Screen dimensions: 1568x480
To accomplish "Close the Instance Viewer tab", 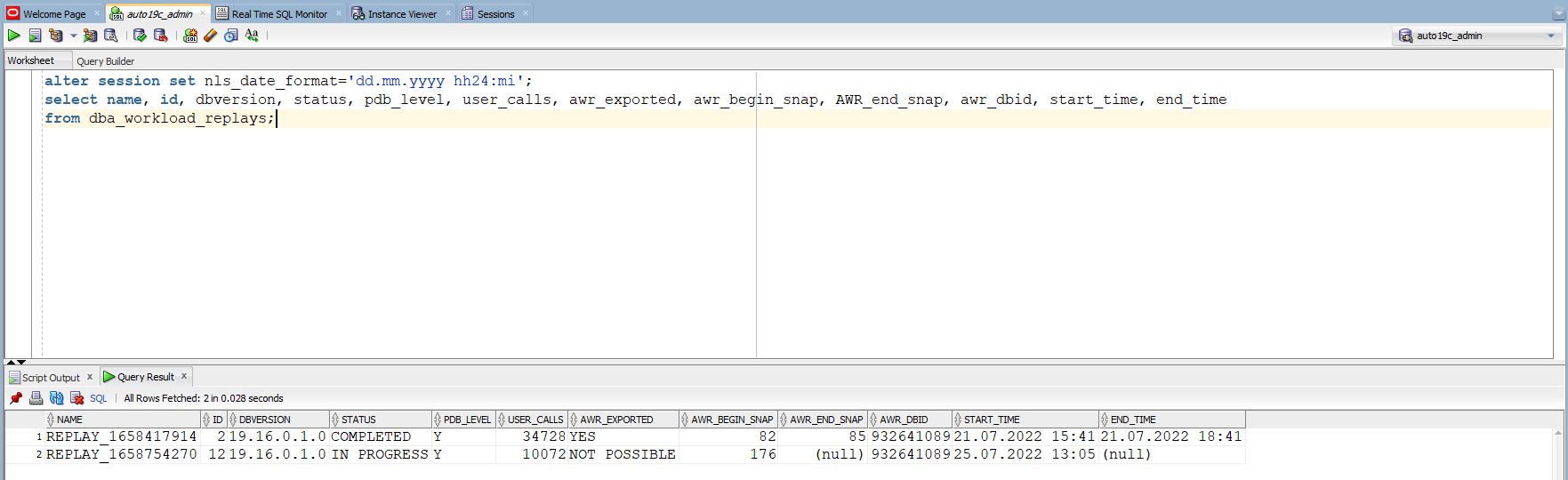I will (x=447, y=13).
